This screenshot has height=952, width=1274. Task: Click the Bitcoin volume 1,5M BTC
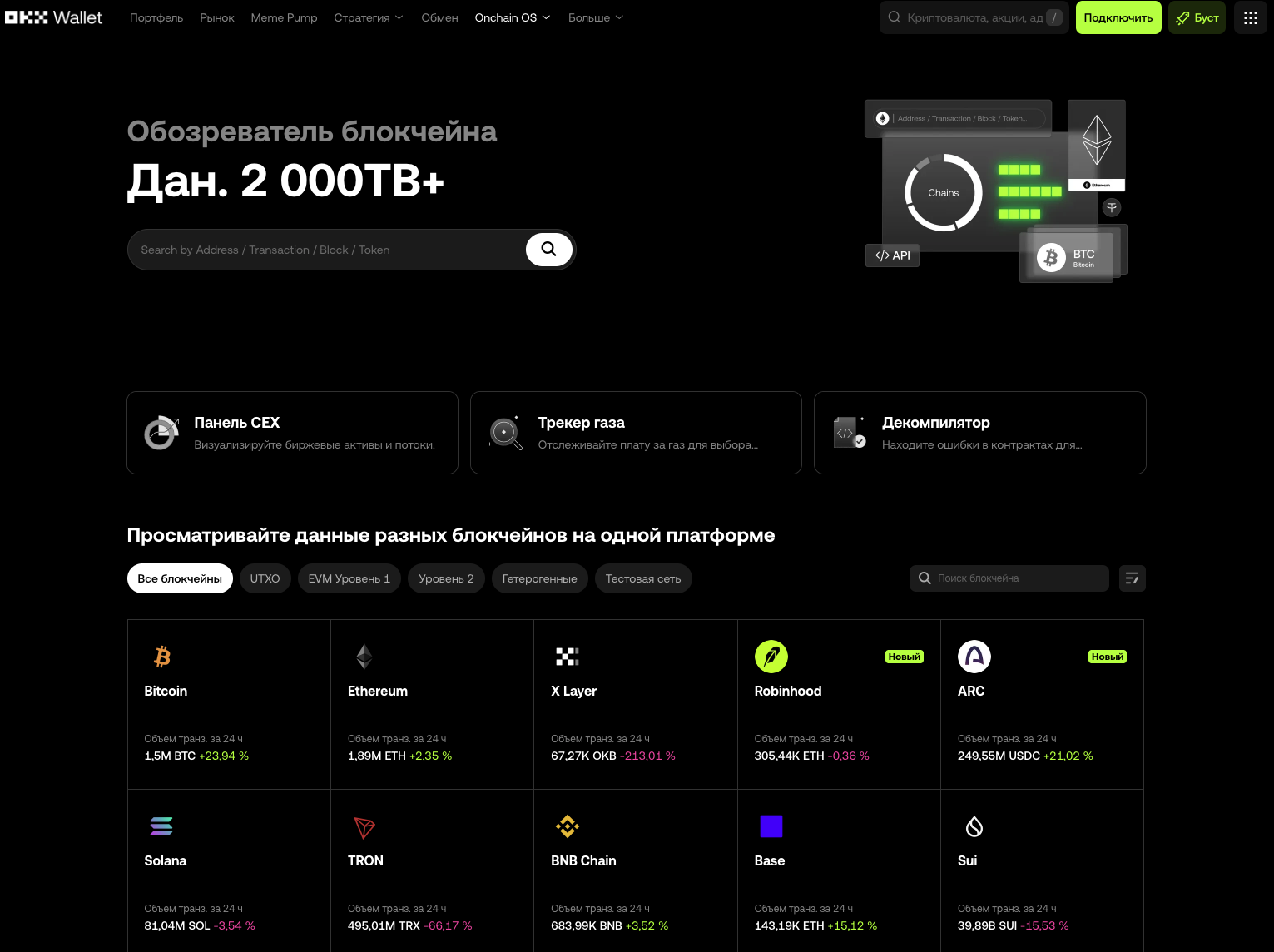(x=170, y=756)
